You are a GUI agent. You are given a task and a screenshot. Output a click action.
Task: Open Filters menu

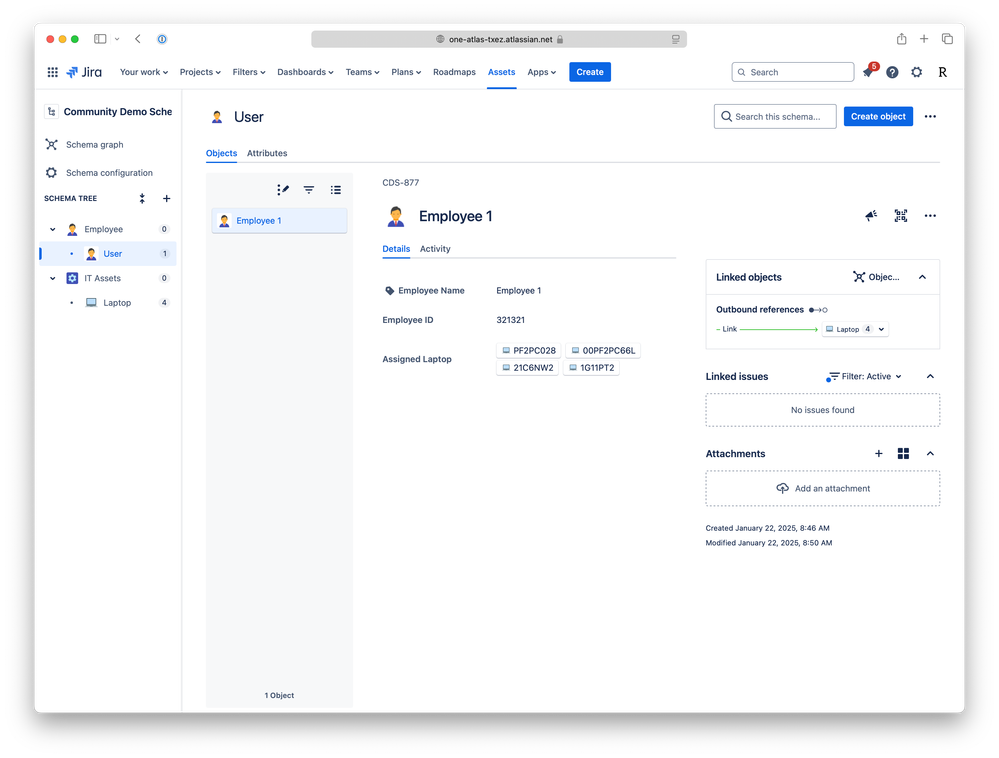pyautogui.click(x=248, y=72)
